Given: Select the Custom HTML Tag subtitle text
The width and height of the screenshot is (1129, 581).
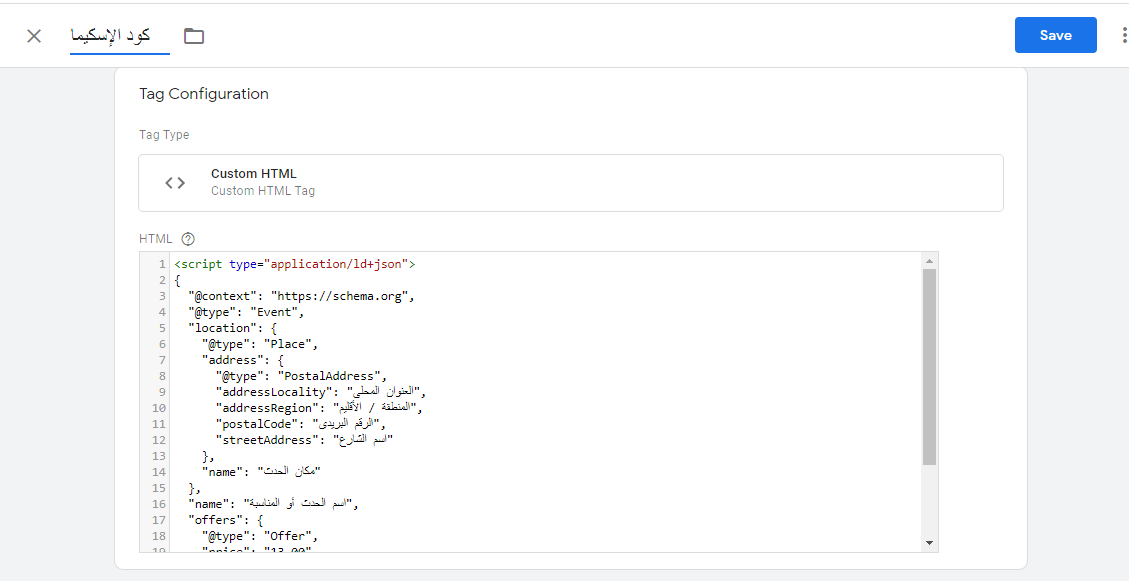Looking at the screenshot, I should pyautogui.click(x=262, y=191).
